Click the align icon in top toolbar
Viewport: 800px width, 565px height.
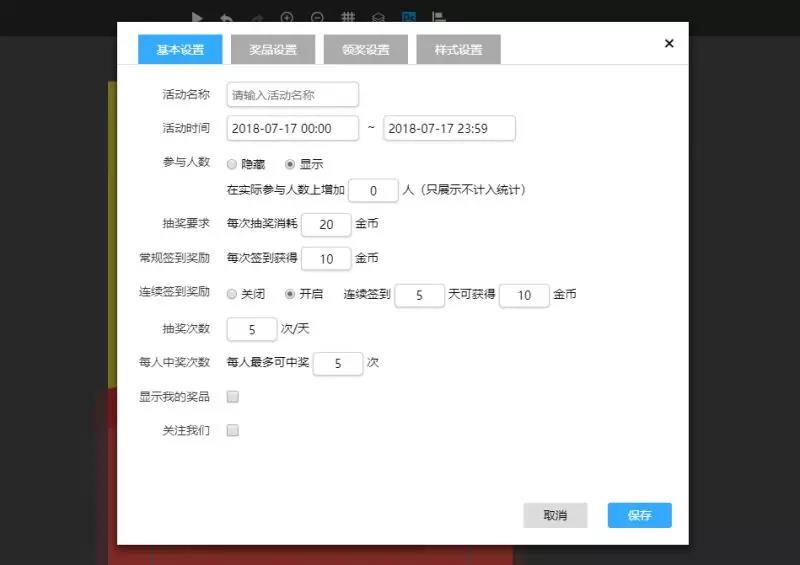click(x=438, y=18)
